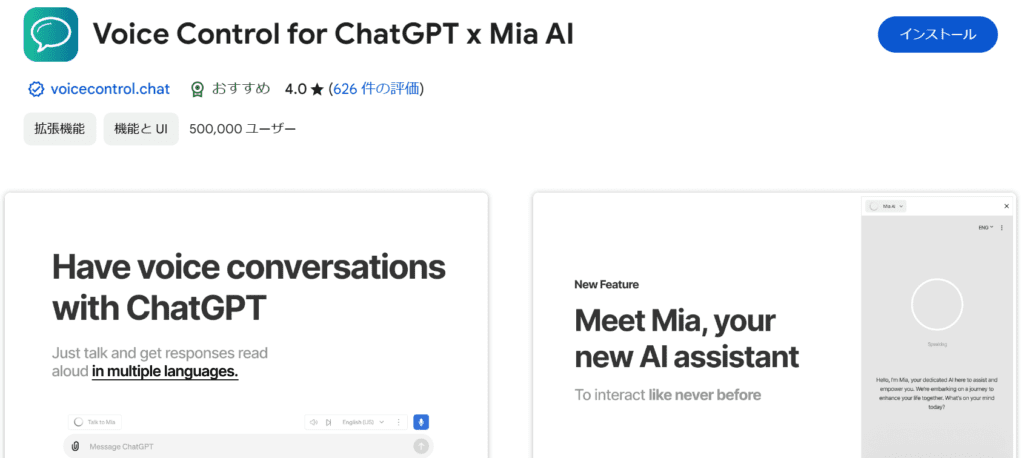Open the three-dot menu beside English (US)

[399, 423]
